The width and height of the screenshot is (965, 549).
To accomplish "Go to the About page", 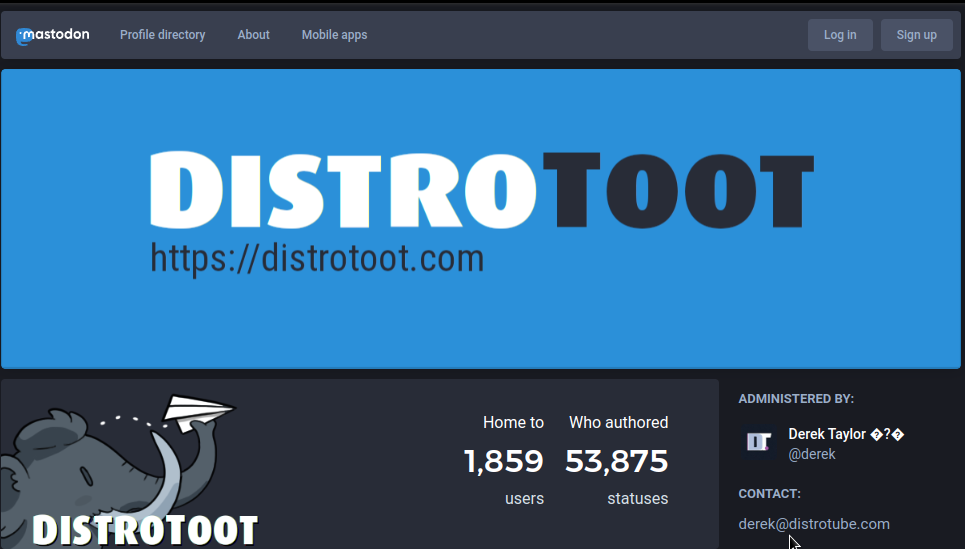I will coord(253,35).
